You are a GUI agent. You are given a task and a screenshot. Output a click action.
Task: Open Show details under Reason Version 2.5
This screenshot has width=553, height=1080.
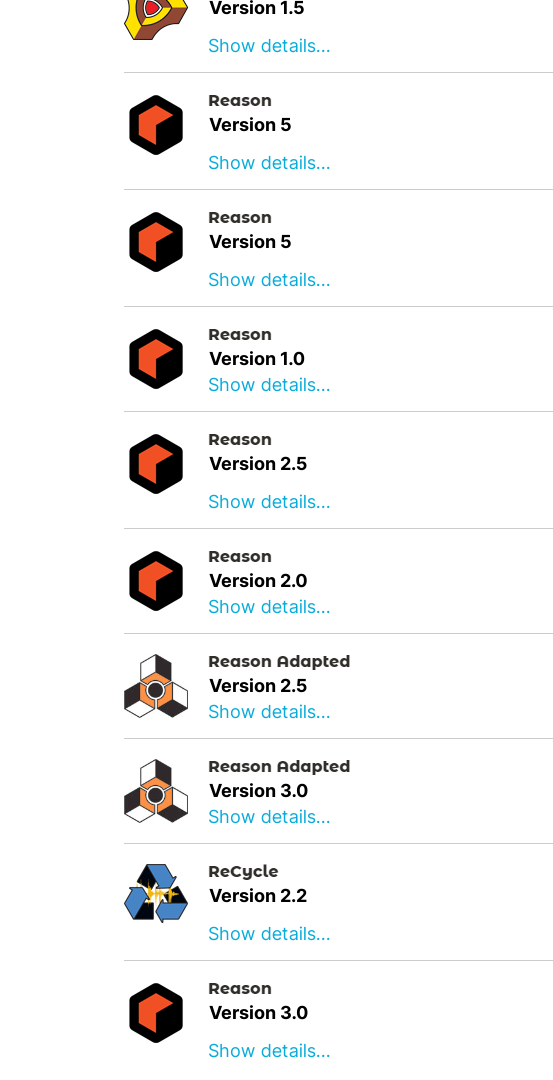[x=269, y=501]
